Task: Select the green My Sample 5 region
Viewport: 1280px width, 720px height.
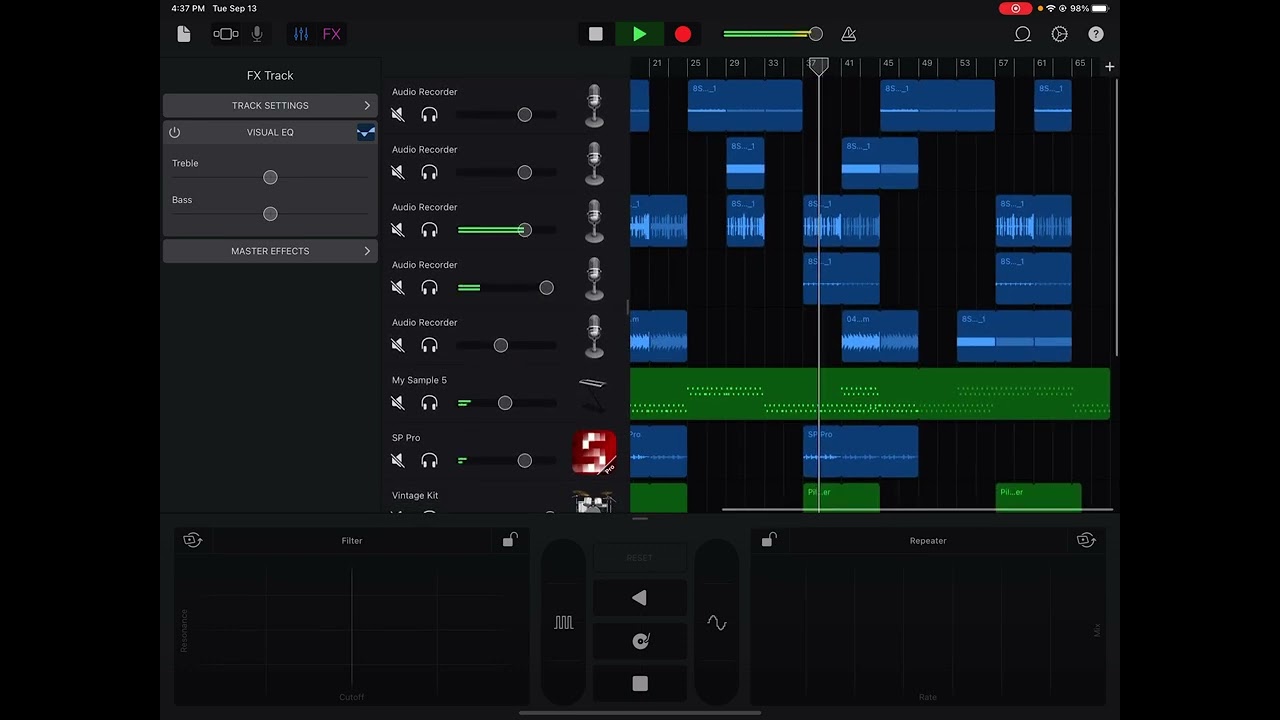Action: pos(870,394)
